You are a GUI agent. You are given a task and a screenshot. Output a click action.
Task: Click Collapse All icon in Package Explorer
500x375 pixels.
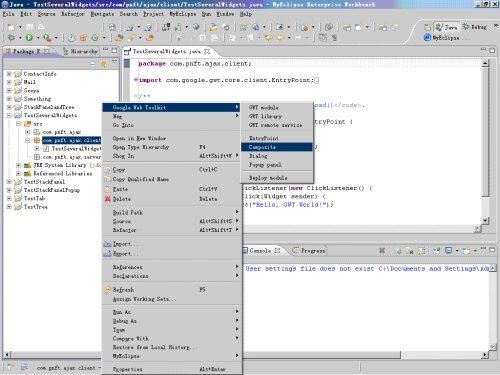(x=93, y=64)
